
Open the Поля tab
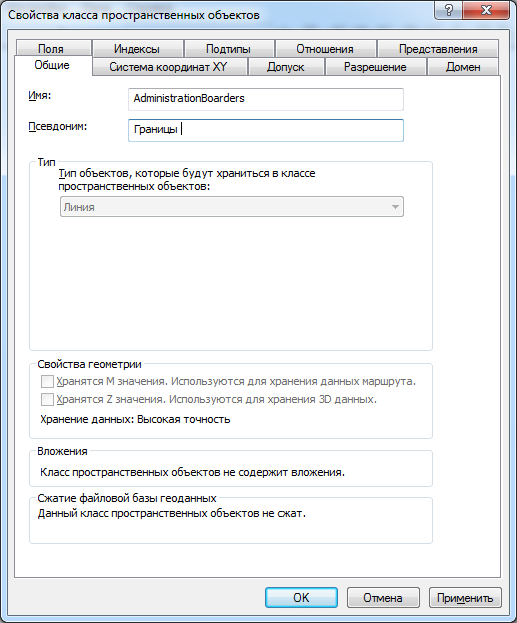(x=52, y=48)
